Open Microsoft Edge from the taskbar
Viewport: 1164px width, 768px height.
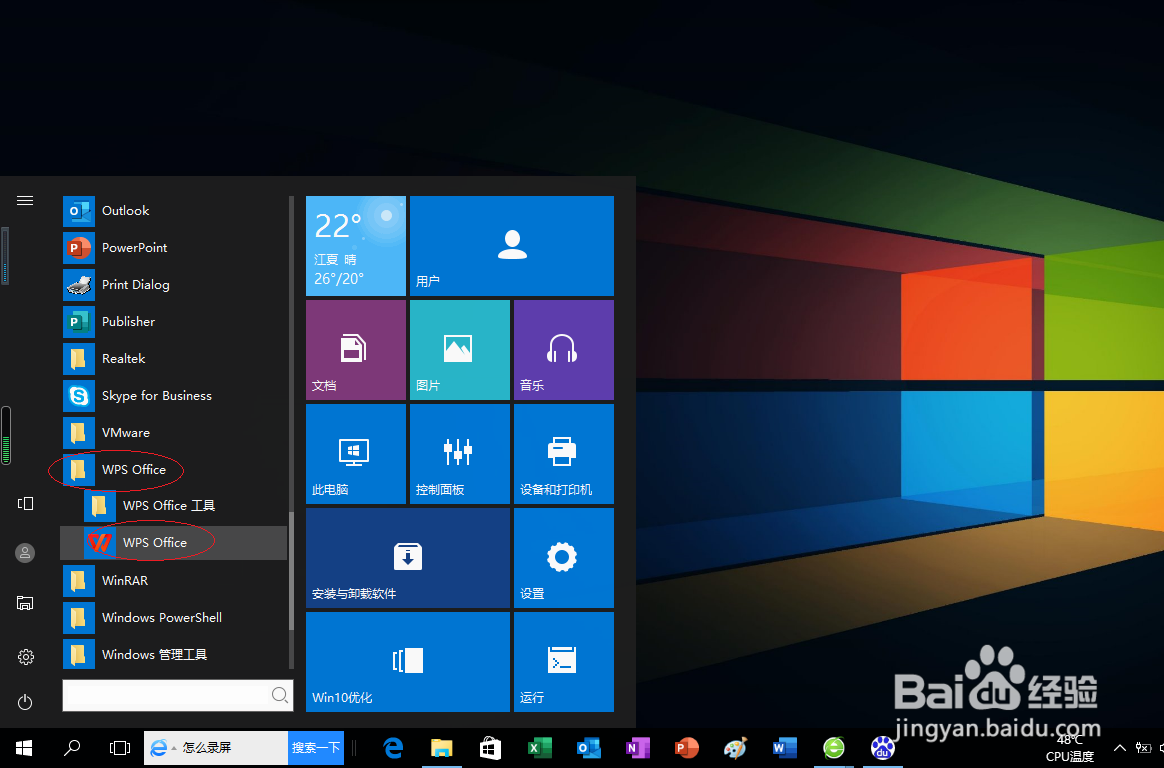[393, 748]
